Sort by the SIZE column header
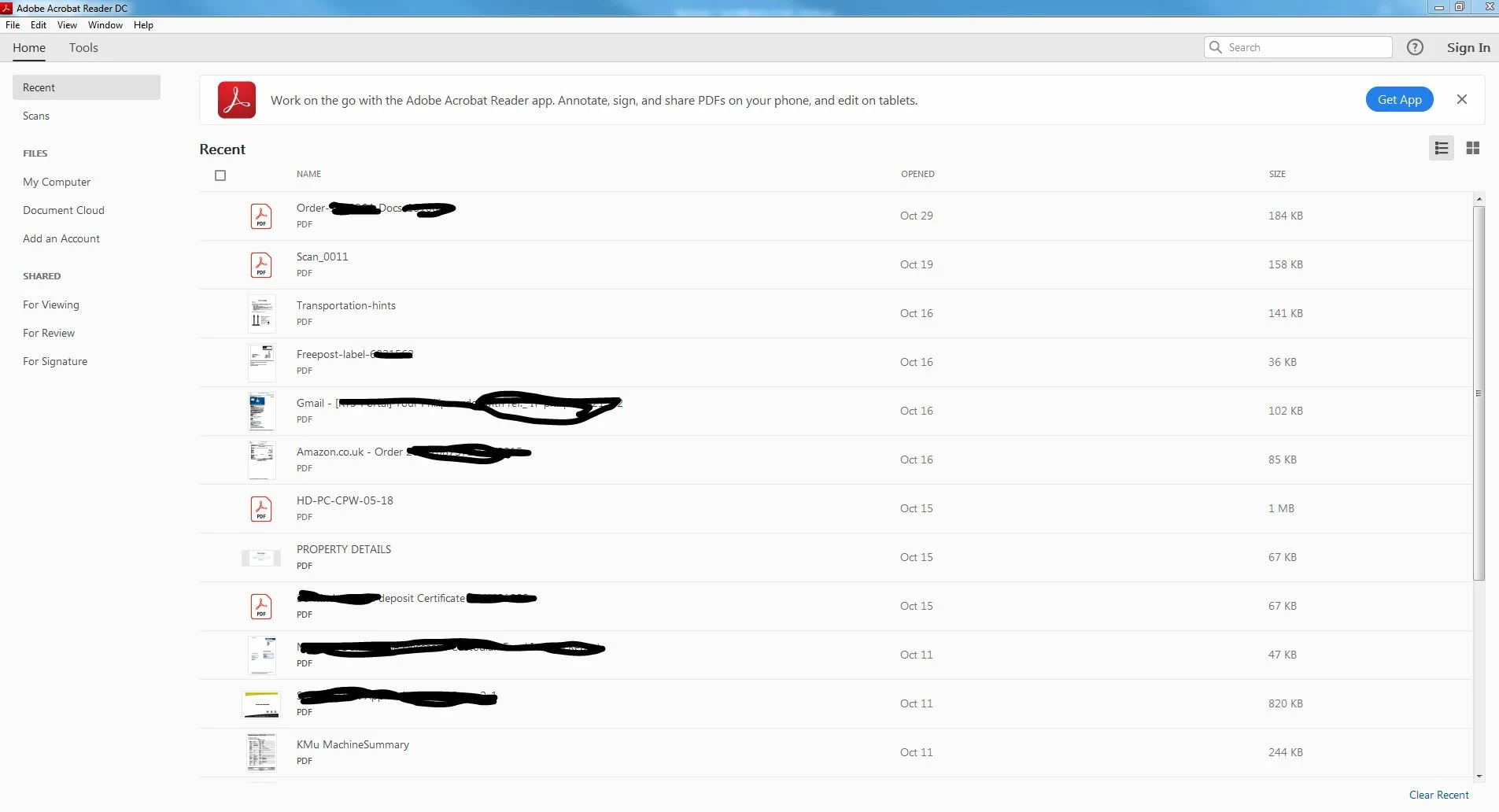1499x812 pixels. point(1277,174)
